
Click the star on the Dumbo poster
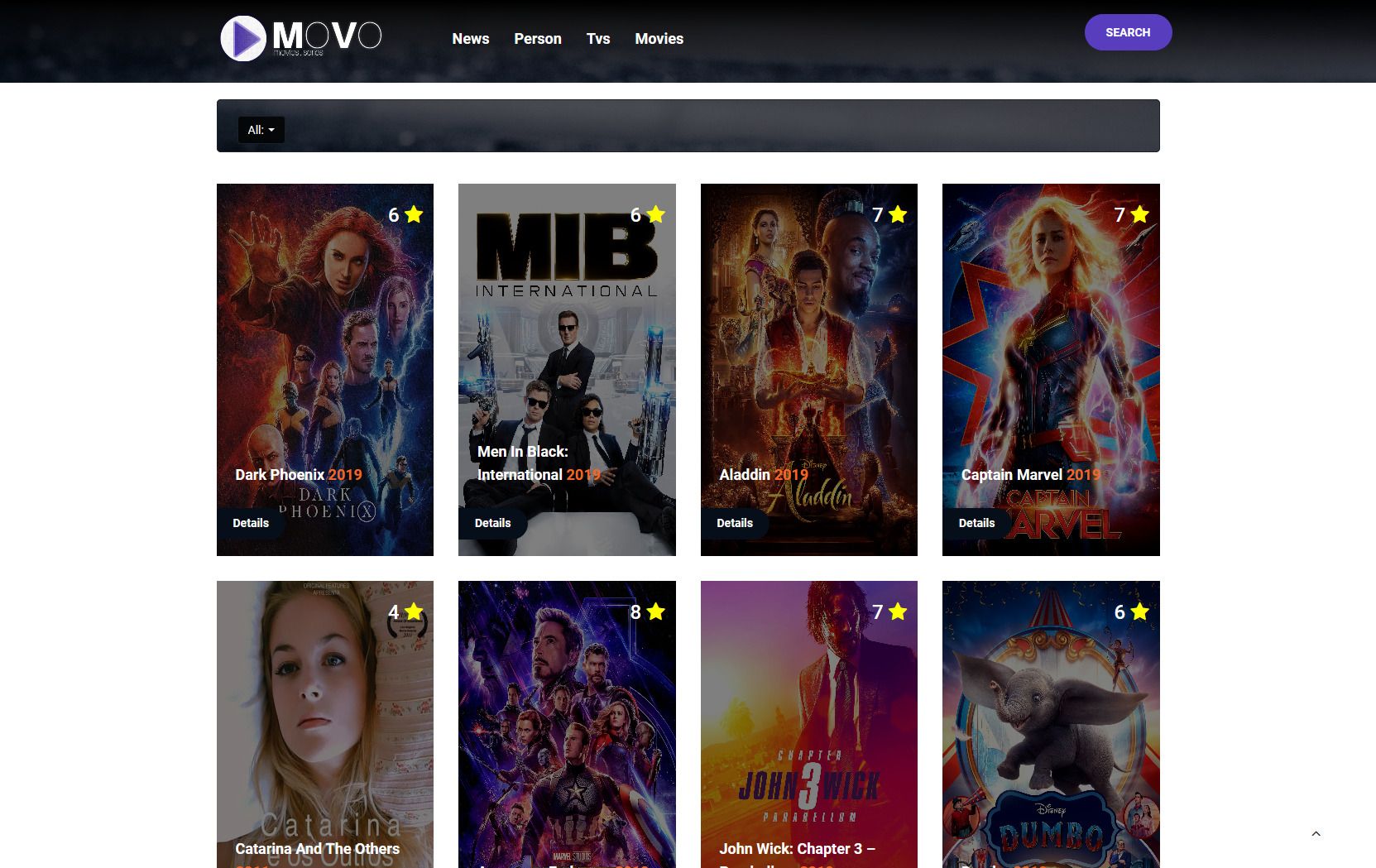point(1139,611)
